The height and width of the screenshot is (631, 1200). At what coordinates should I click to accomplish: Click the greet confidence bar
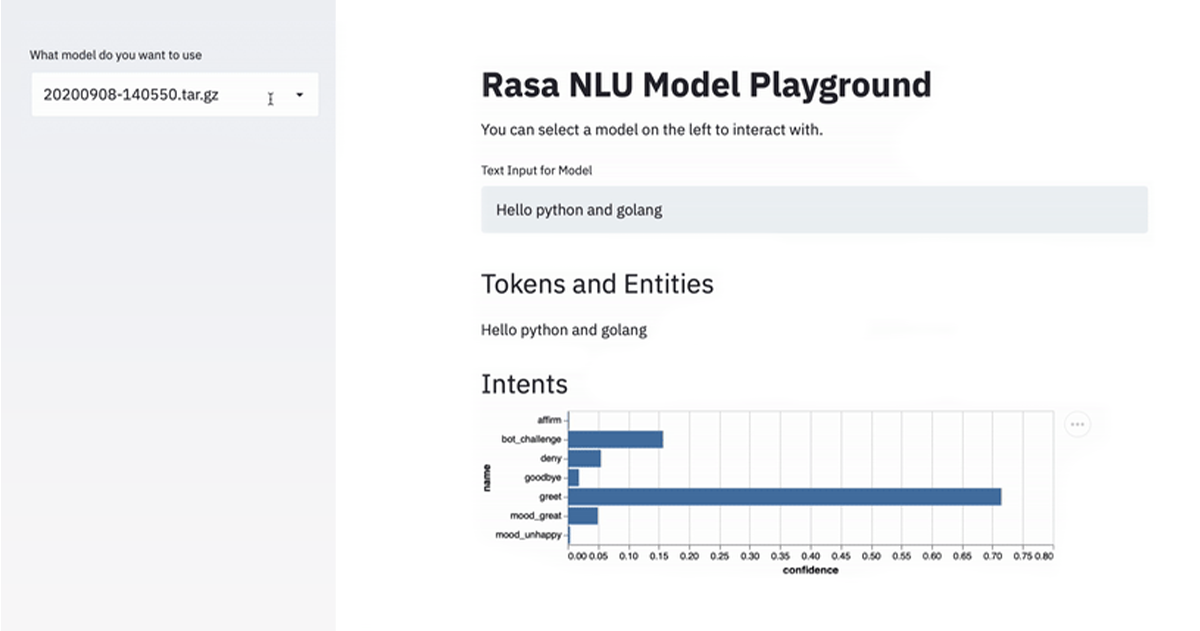tap(784, 497)
